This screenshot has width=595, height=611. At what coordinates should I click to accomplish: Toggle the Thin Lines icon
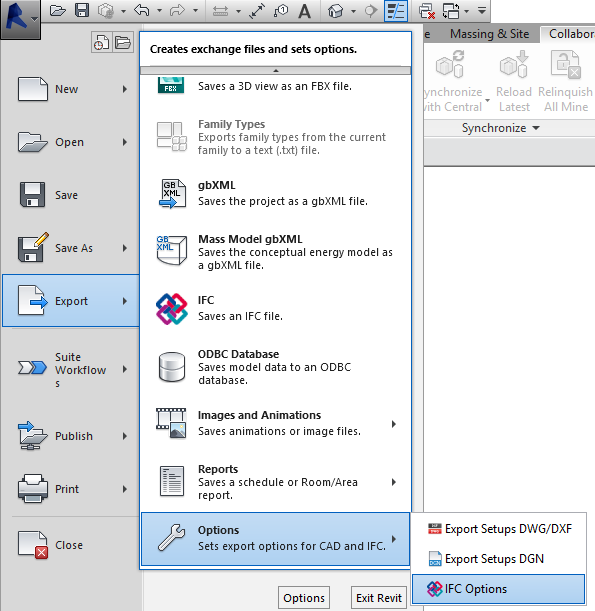pos(396,11)
